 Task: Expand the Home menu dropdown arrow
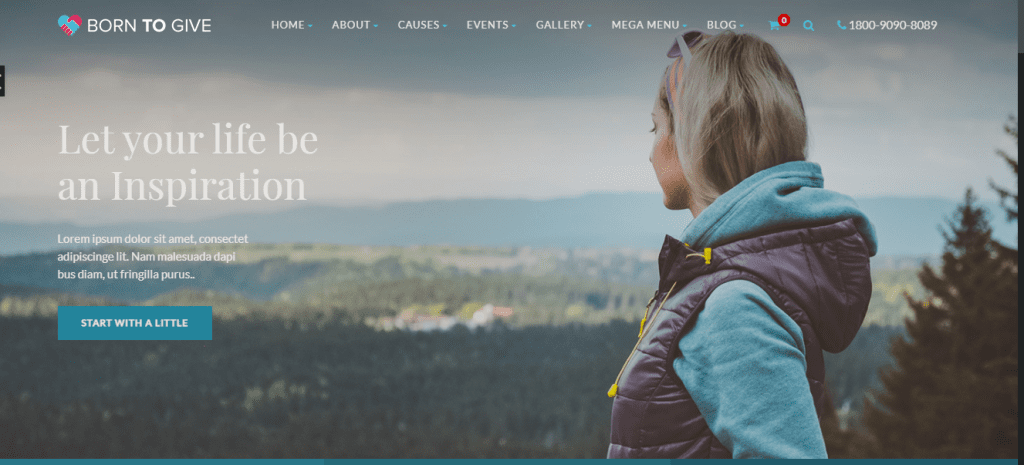[310, 26]
